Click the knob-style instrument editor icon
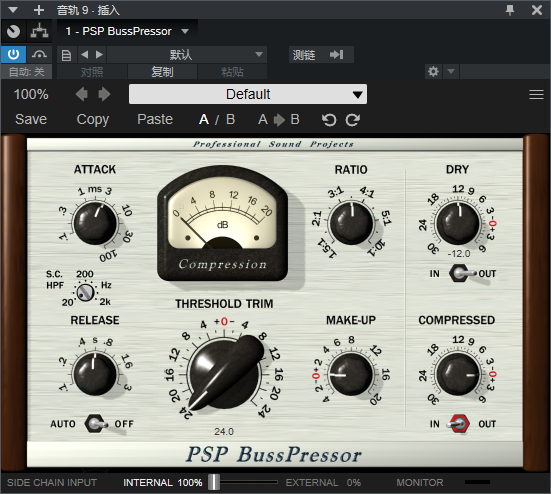This screenshot has width=551, height=494. [13, 32]
